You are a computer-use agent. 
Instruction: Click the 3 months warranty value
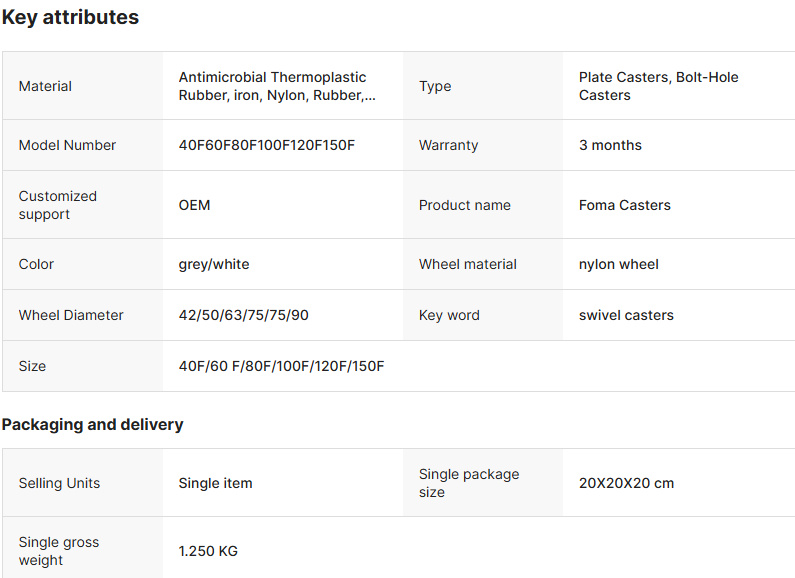[610, 146]
